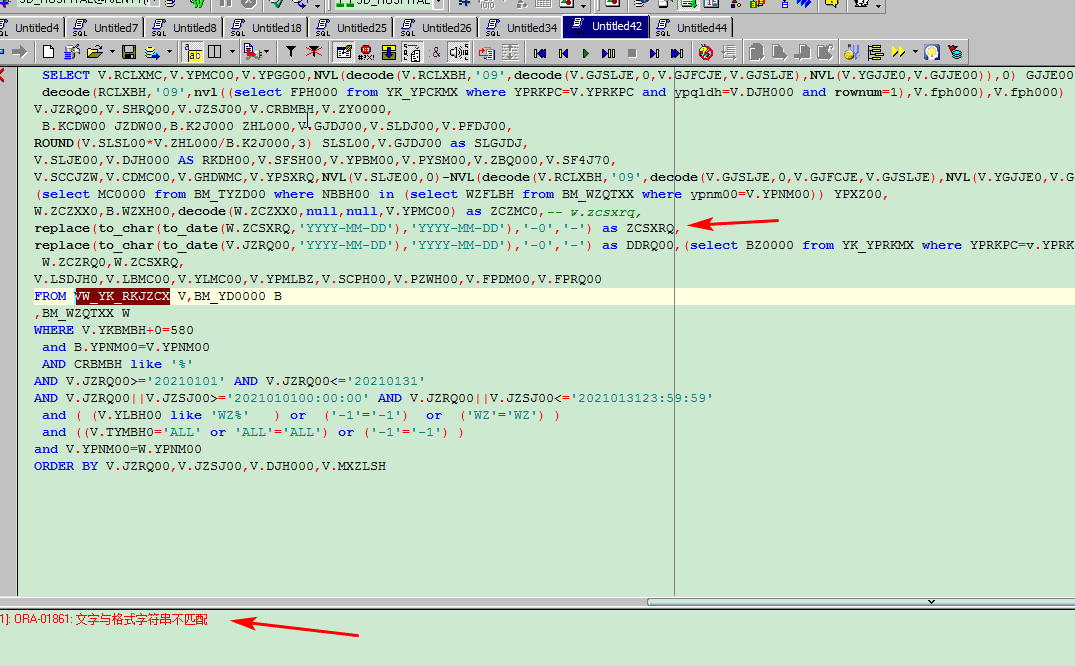Click the ampersand substitution icon

click(436, 52)
